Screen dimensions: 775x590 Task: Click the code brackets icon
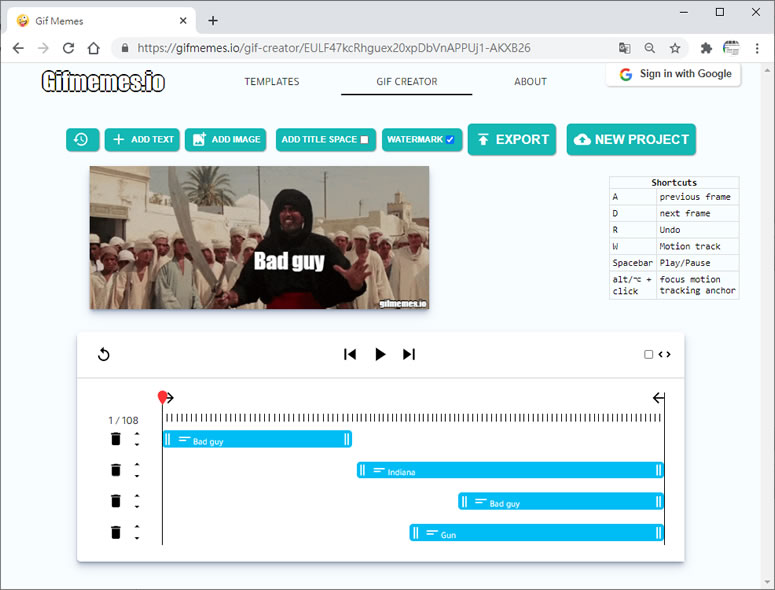point(664,354)
